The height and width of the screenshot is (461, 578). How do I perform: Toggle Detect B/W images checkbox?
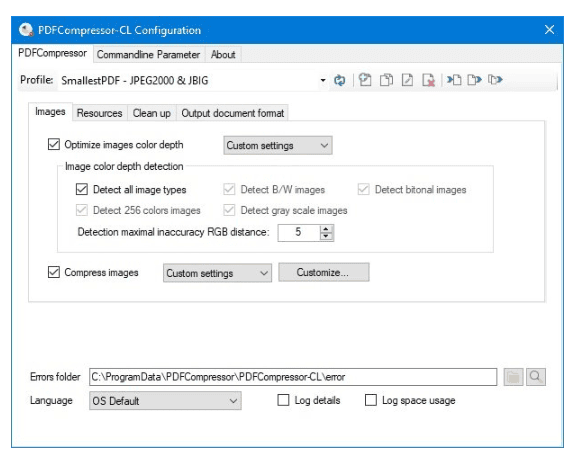[x=229, y=189]
